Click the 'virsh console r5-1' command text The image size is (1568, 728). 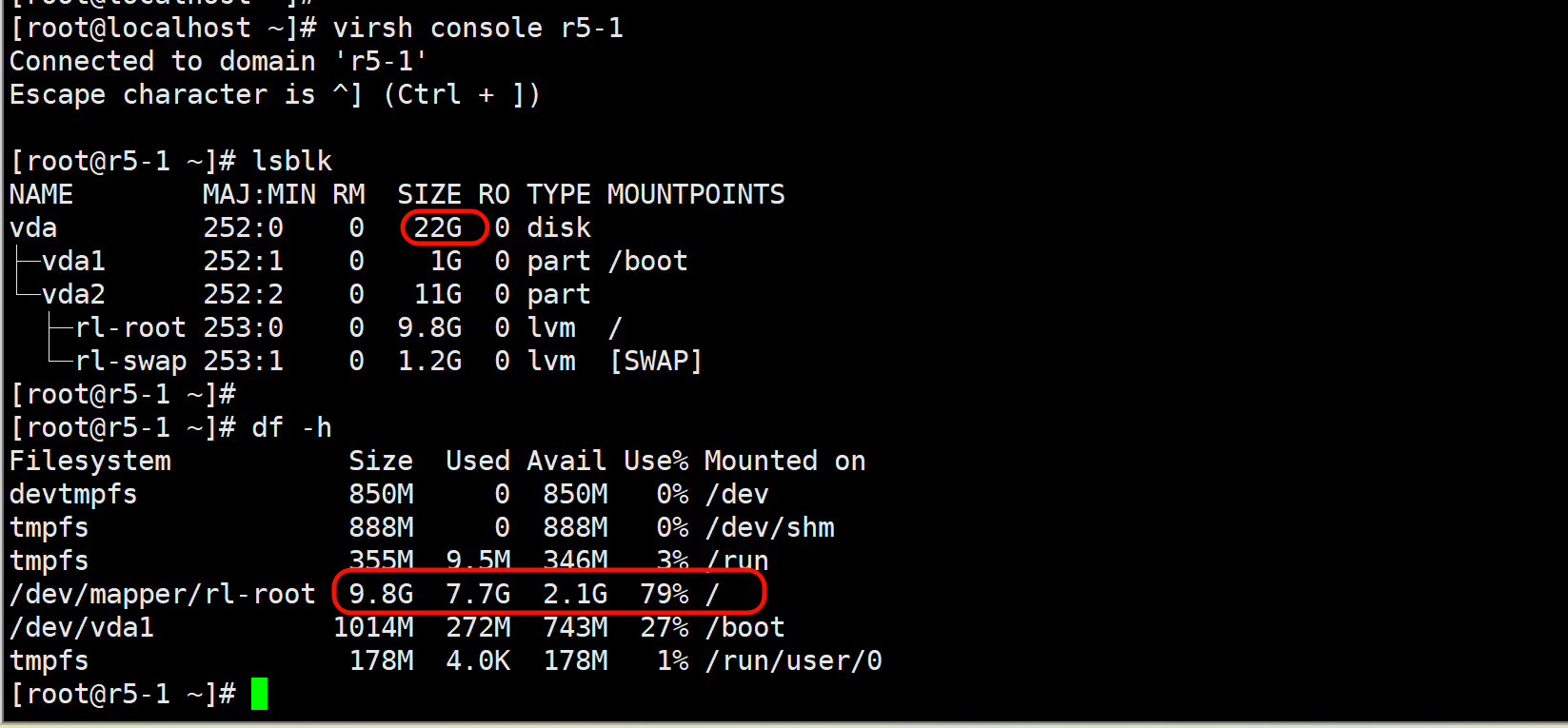pyautogui.click(x=478, y=29)
